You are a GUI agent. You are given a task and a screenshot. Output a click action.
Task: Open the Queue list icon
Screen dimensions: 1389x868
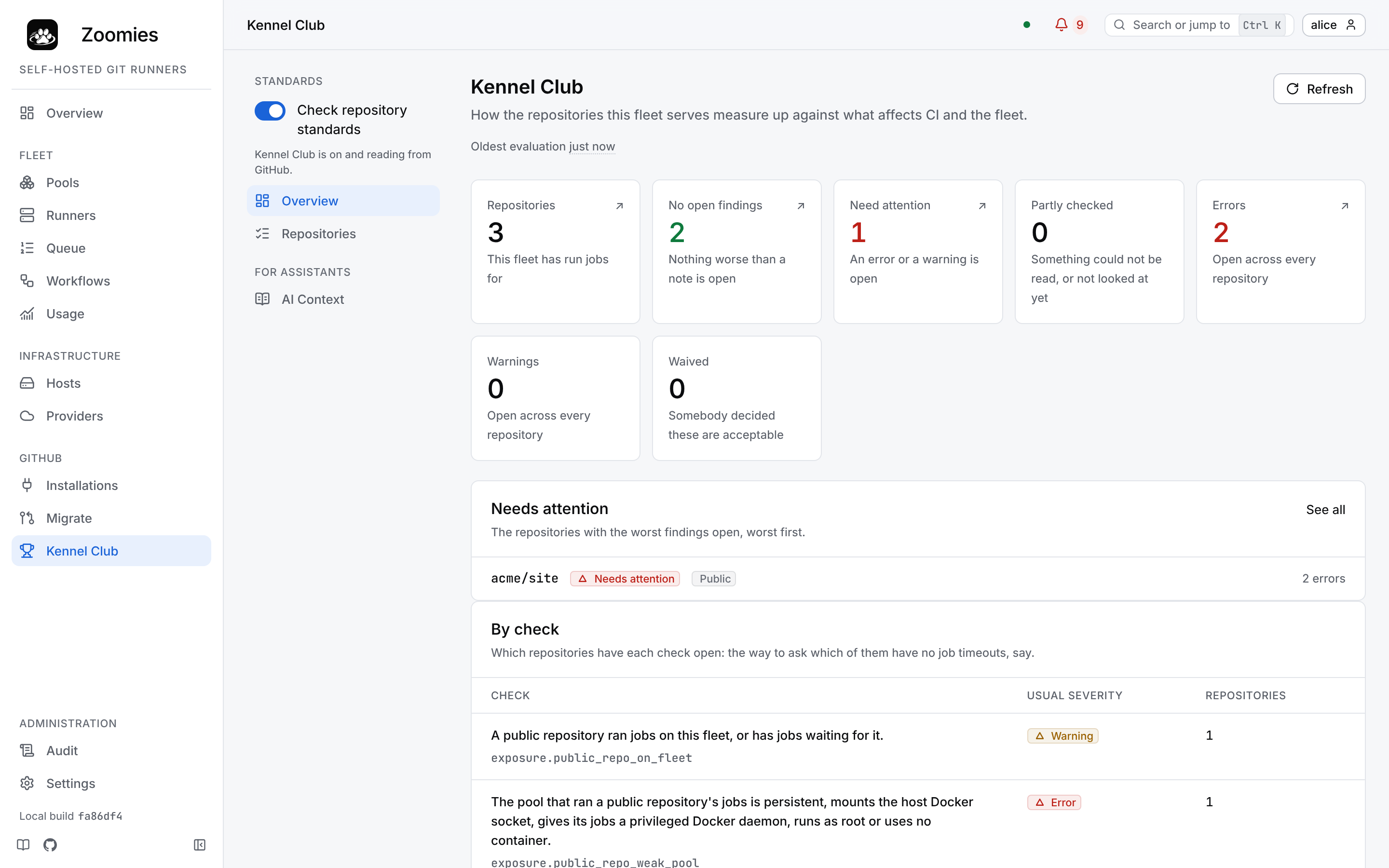27,248
